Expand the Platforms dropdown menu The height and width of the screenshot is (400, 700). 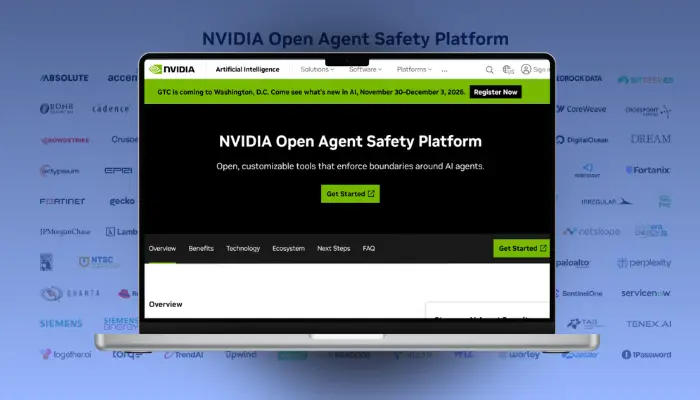tap(414, 69)
